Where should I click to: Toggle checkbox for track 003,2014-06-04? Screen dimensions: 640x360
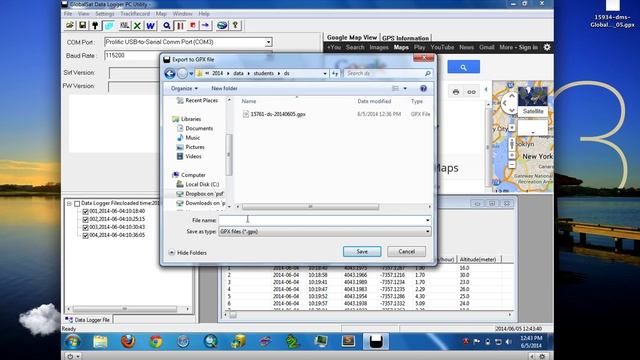[85, 227]
